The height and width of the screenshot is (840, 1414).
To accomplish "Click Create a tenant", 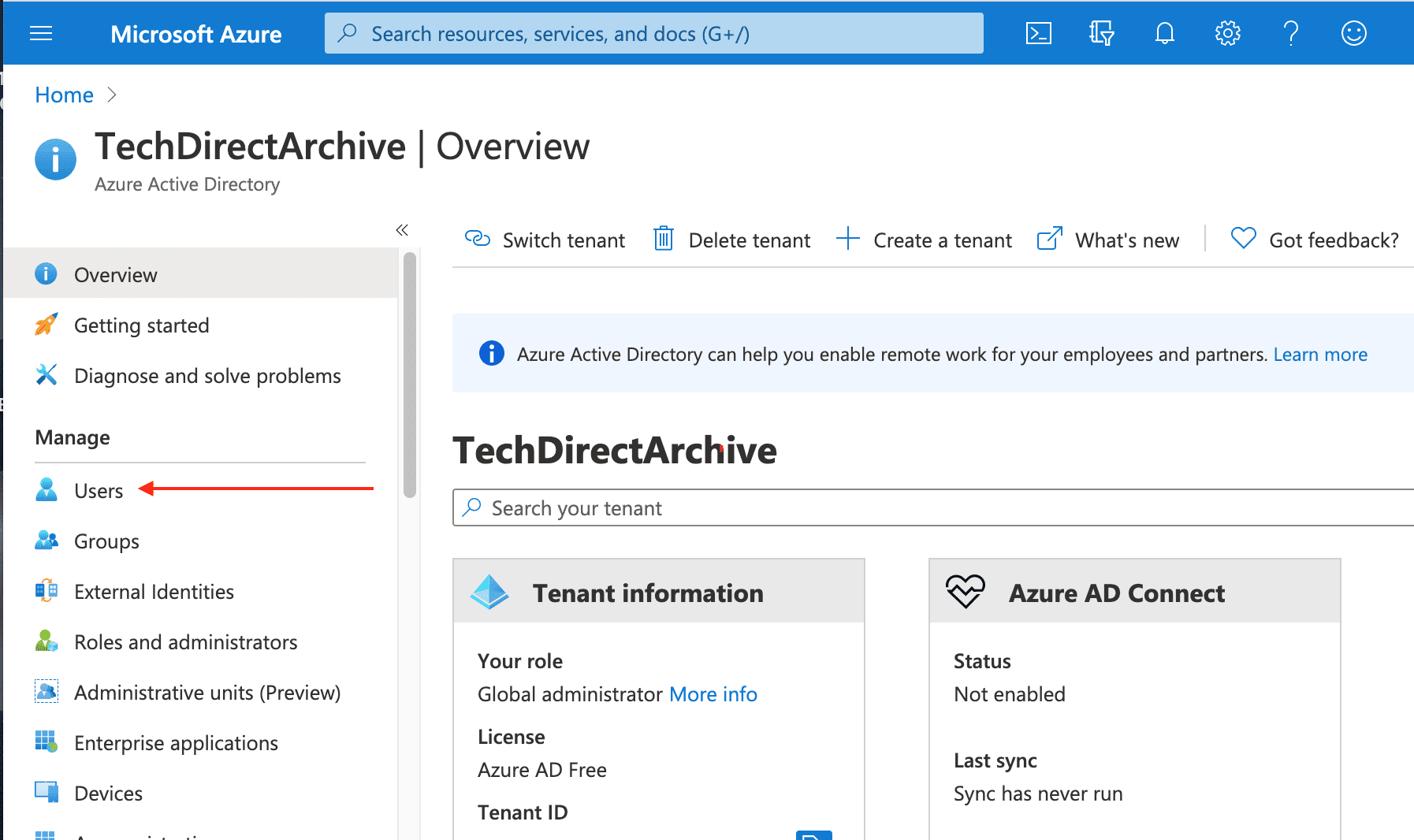I will click(925, 240).
